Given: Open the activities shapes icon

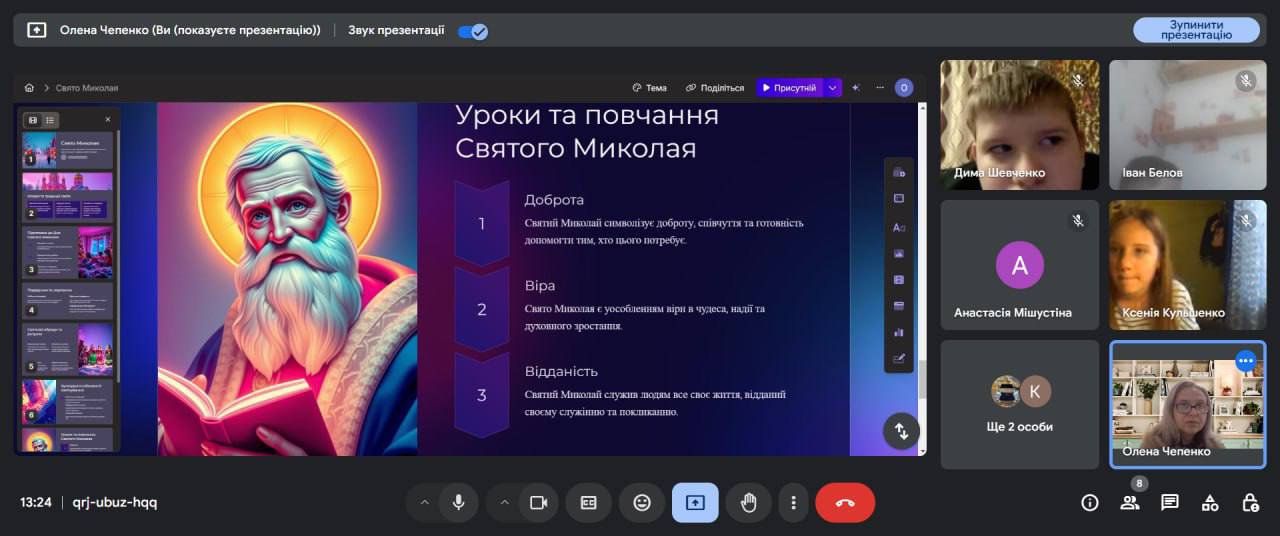Looking at the screenshot, I should tap(1210, 503).
